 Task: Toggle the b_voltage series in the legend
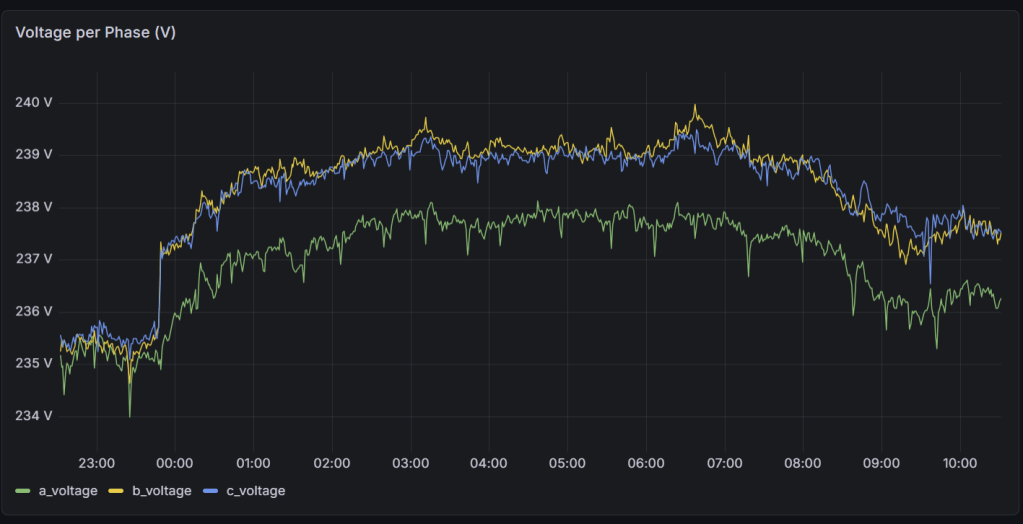(x=163, y=491)
